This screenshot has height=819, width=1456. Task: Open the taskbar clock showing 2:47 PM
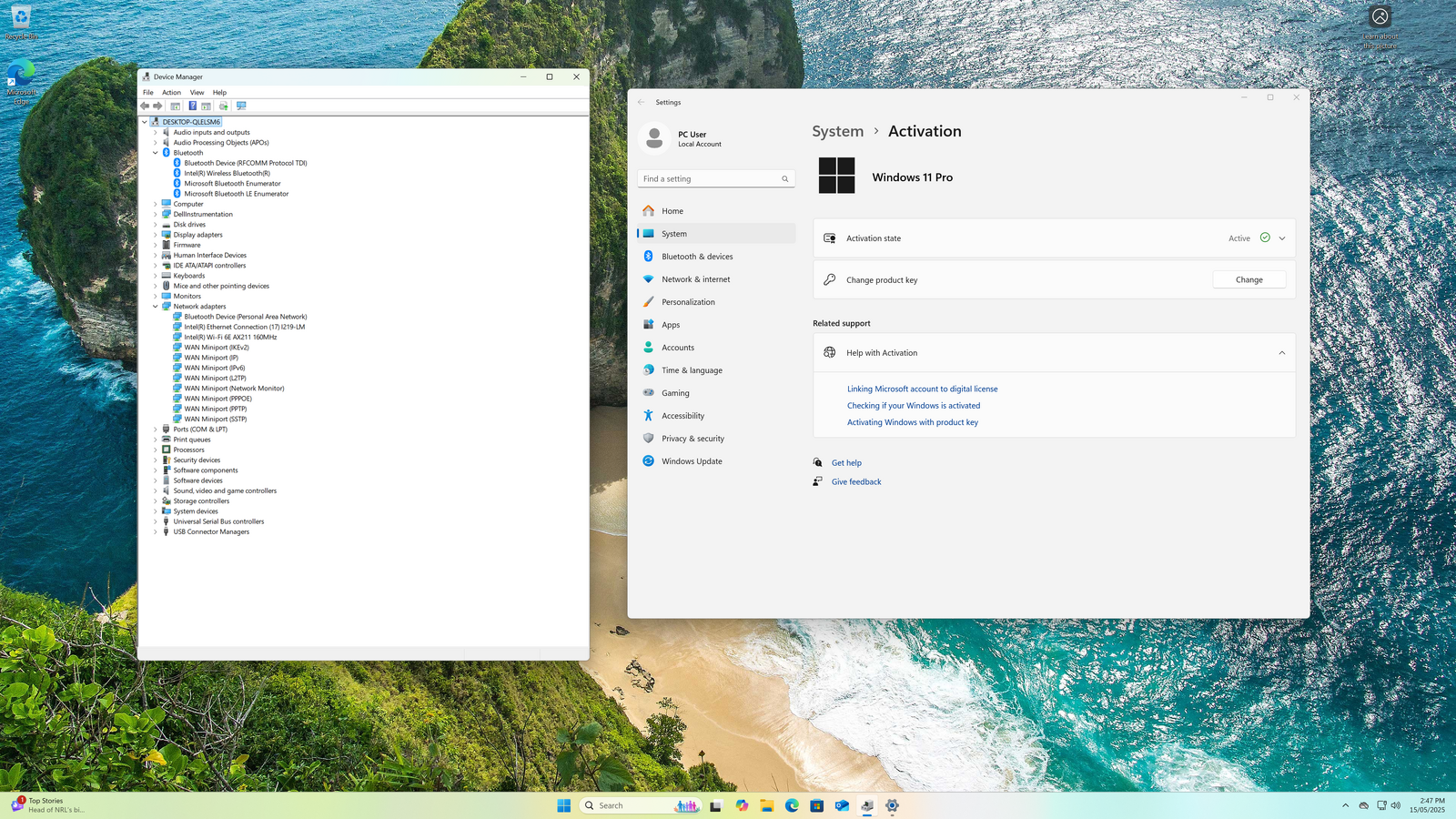[x=1427, y=805]
